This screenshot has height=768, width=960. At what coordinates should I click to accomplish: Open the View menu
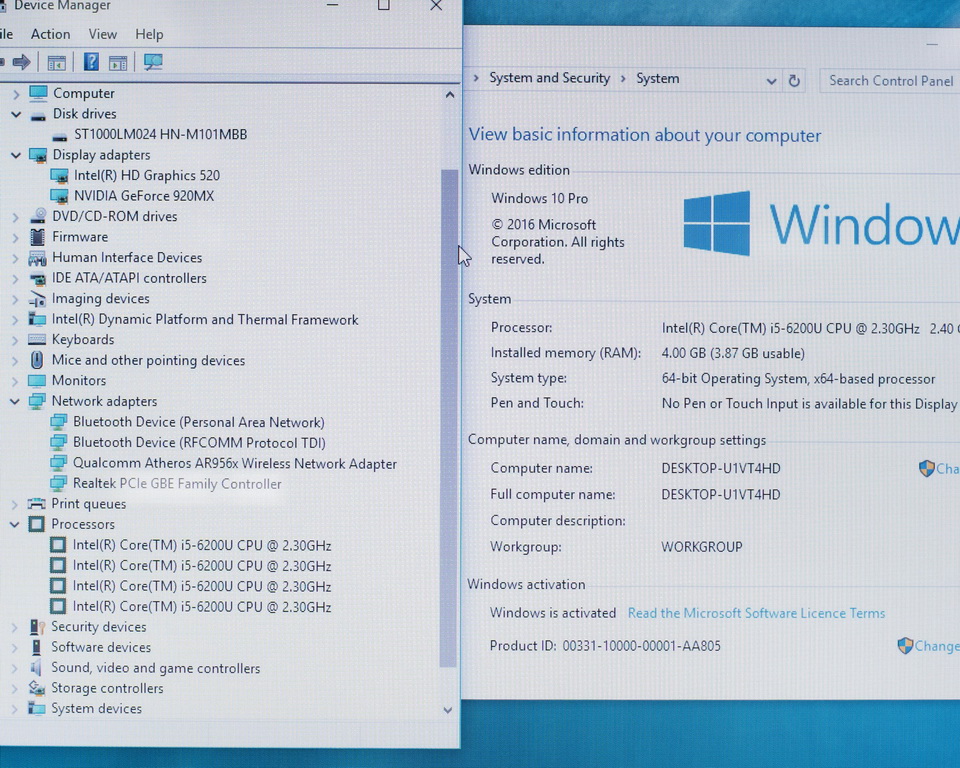click(x=102, y=34)
